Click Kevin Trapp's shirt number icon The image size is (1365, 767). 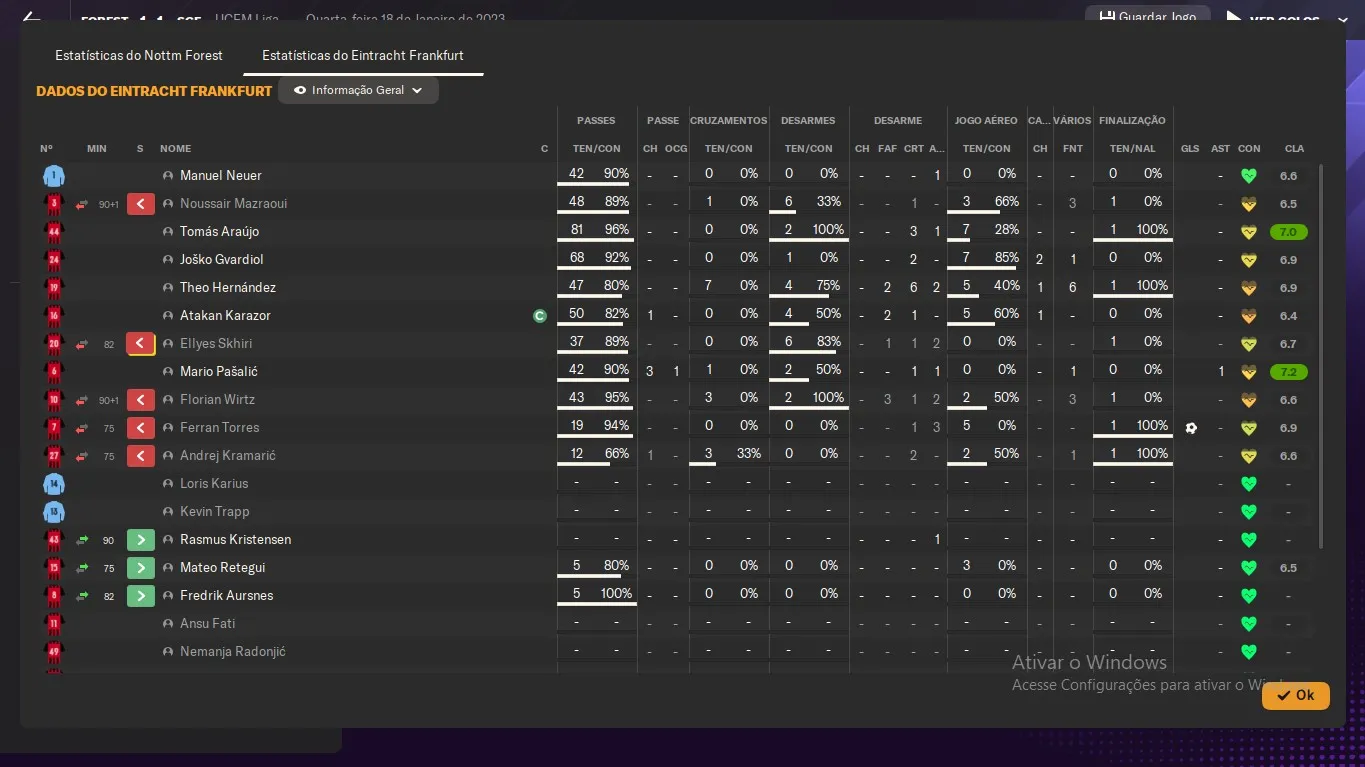pyautogui.click(x=54, y=512)
